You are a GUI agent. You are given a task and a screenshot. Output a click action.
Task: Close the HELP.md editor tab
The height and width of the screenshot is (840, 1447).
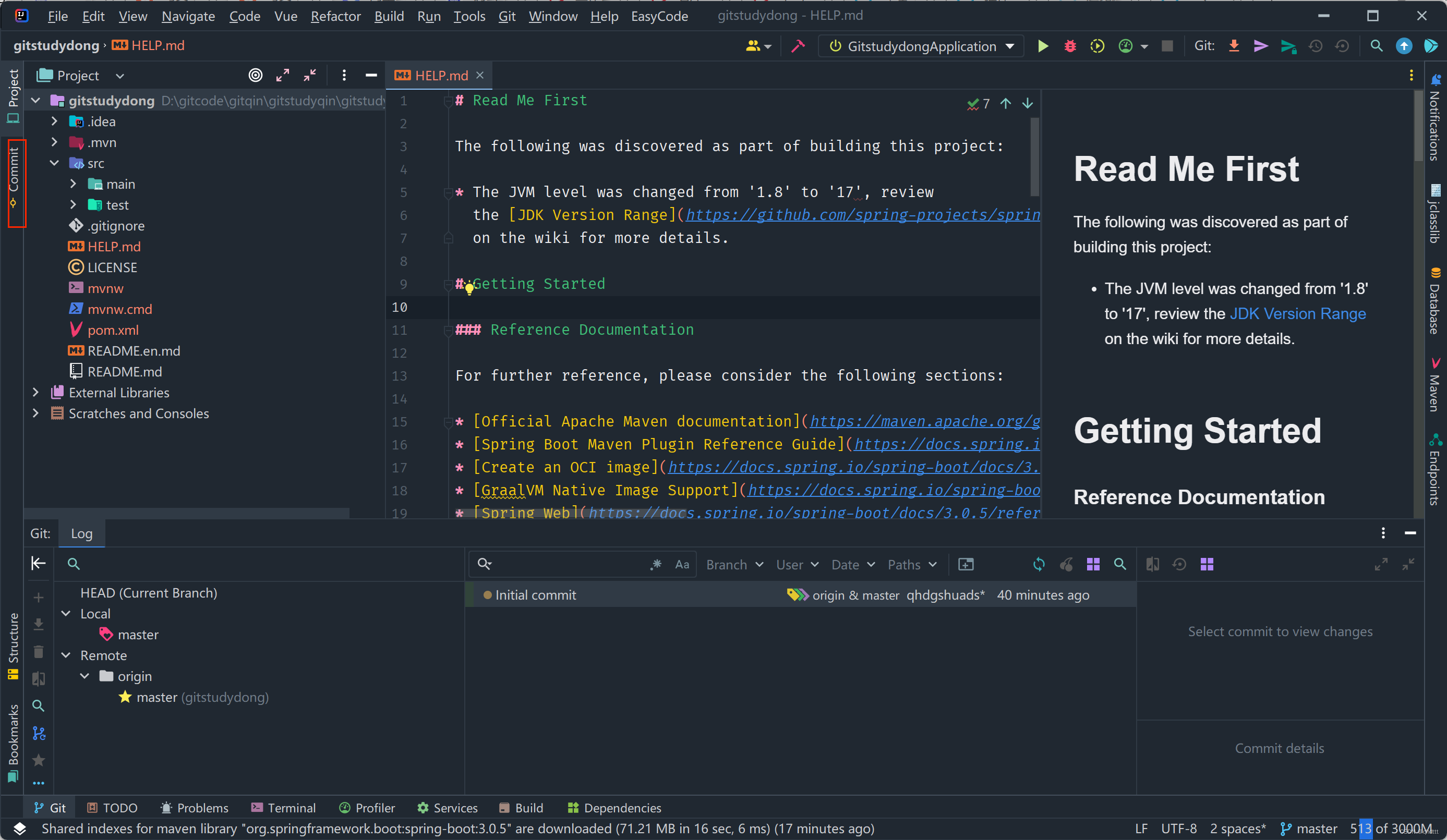coord(479,75)
